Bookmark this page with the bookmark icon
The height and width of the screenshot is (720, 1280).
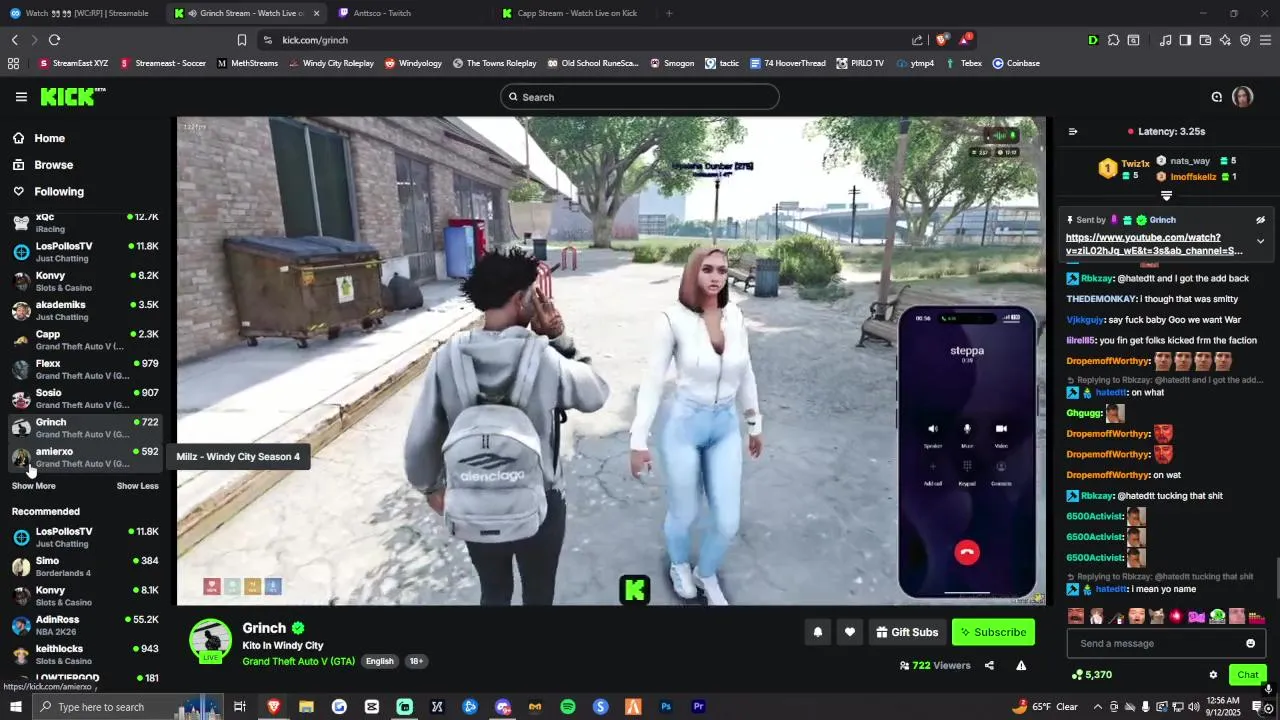pyautogui.click(x=242, y=40)
